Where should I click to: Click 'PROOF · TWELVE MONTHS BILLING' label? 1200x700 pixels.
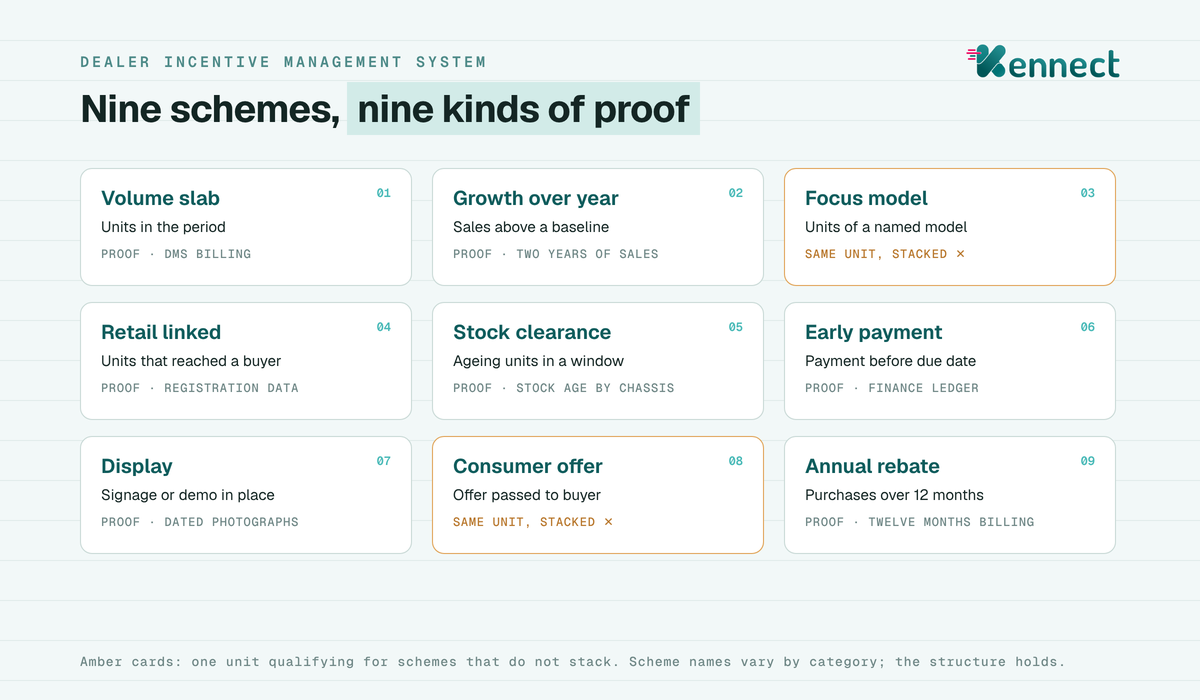point(920,522)
